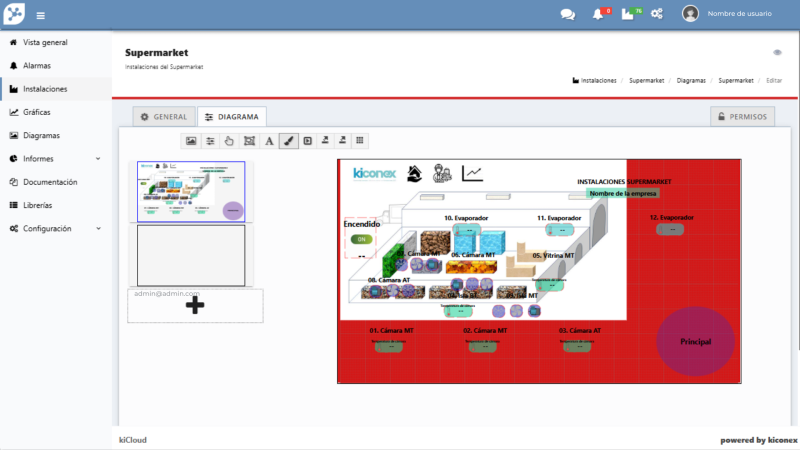Activate the paintbrush tool in toolbar
Screen dimensions: 800x450
288,141
